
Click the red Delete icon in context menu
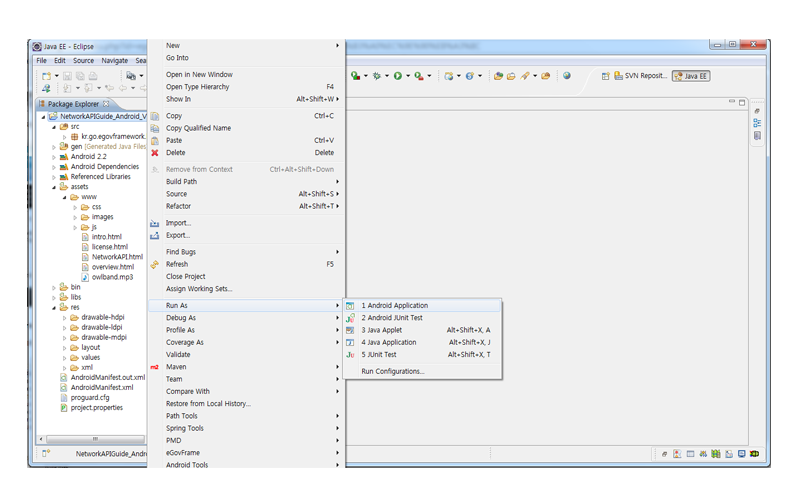pyautogui.click(x=154, y=153)
